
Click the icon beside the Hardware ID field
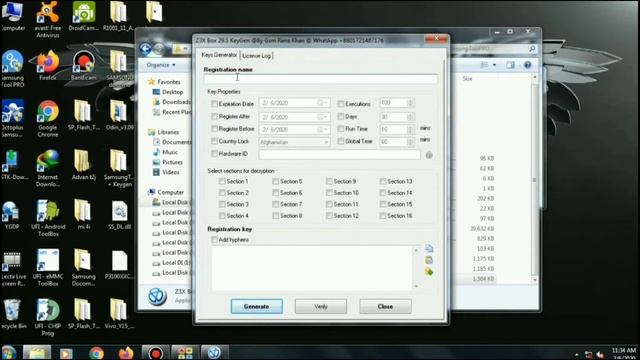click(429, 155)
